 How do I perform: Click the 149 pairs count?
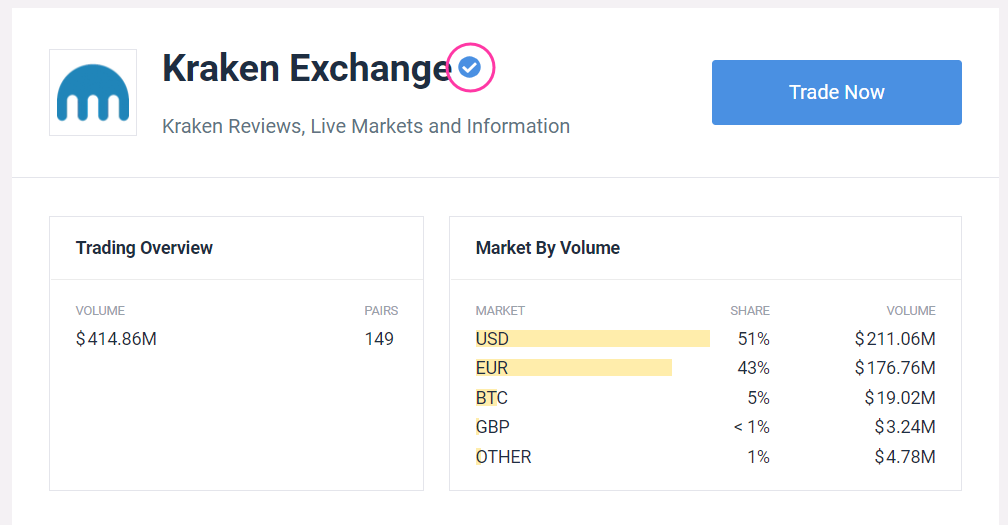click(379, 339)
